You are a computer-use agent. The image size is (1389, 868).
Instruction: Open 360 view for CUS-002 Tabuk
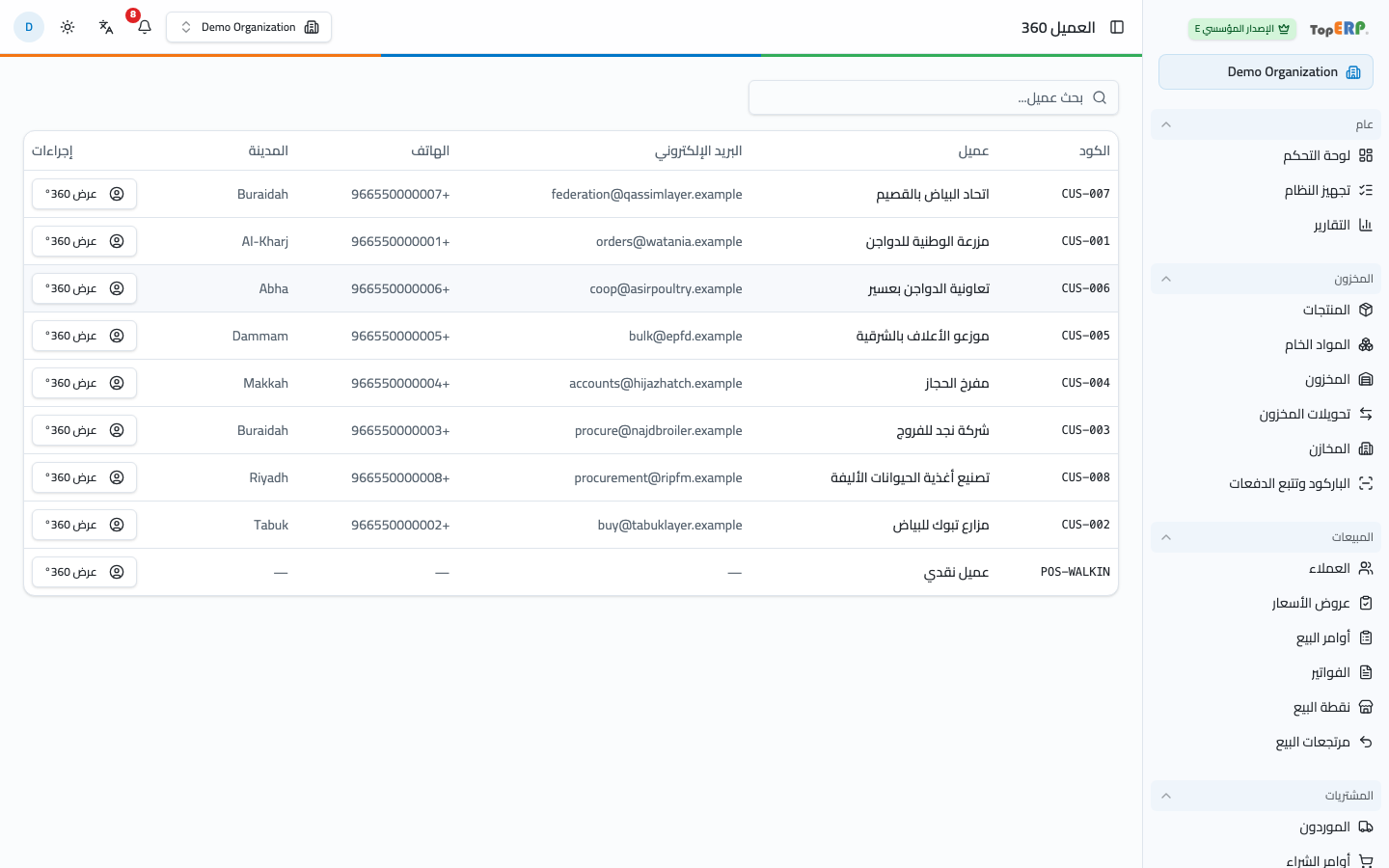click(x=85, y=525)
